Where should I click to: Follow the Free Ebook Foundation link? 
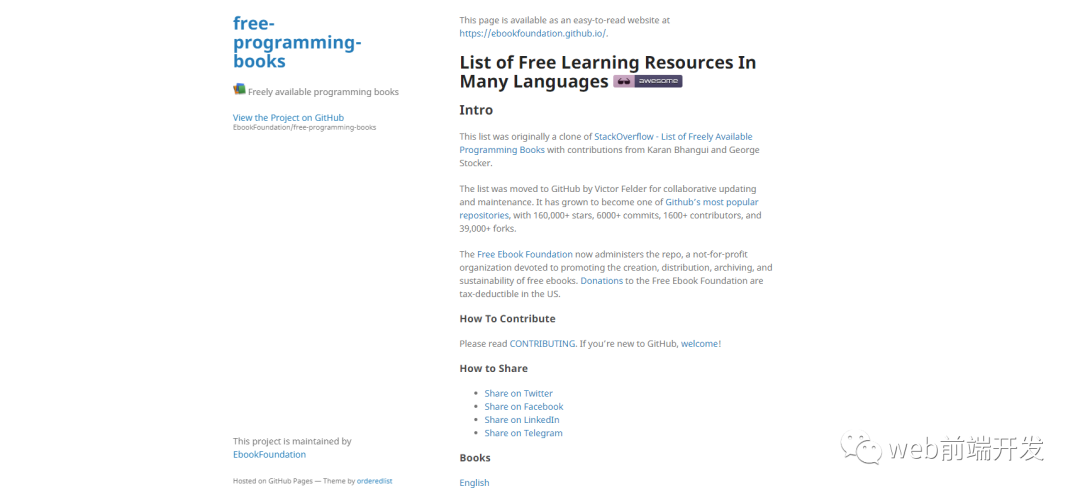(x=525, y=254)
